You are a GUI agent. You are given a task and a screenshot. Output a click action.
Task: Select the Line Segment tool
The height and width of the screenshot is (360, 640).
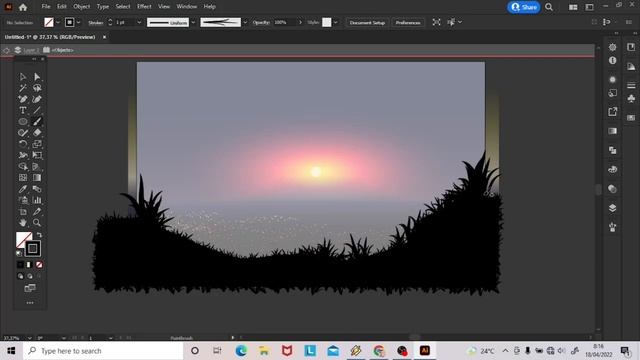37,110
